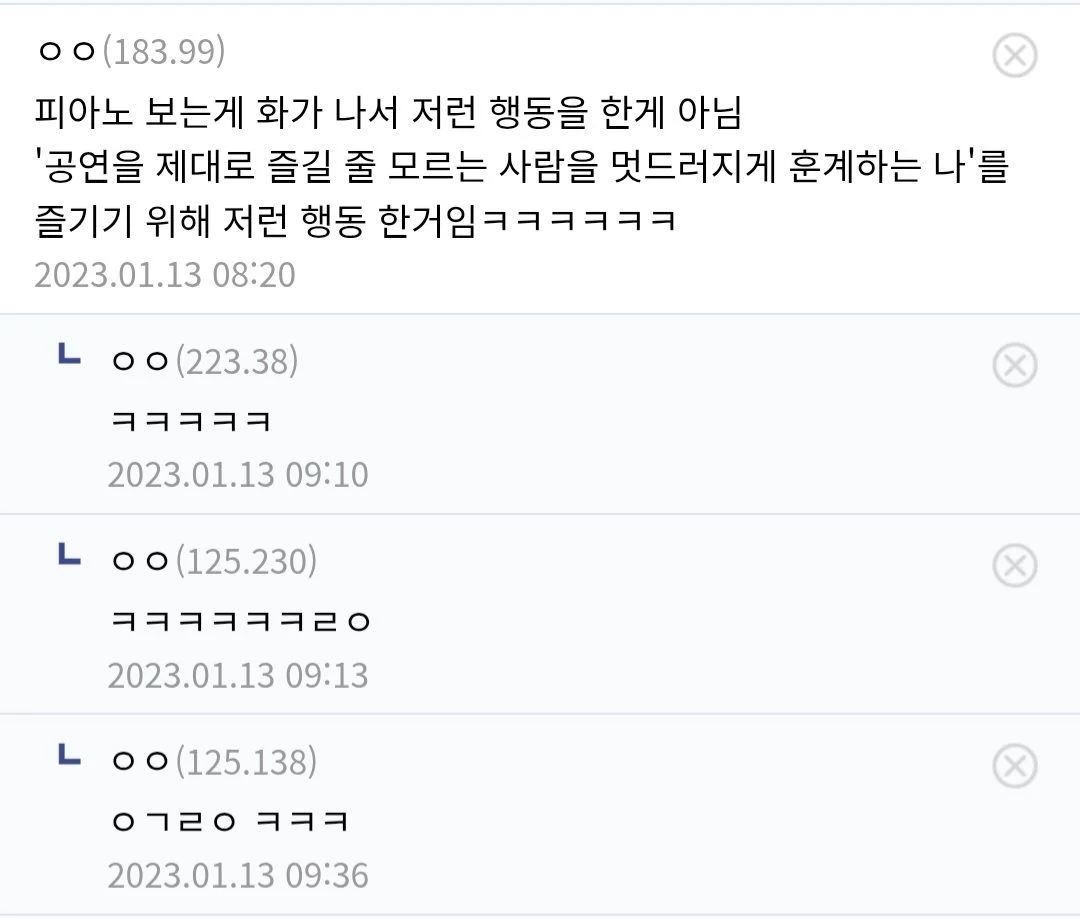
Task: Delete the comment by ㅇㅇ(183.99)
Action: point(1015,55)
